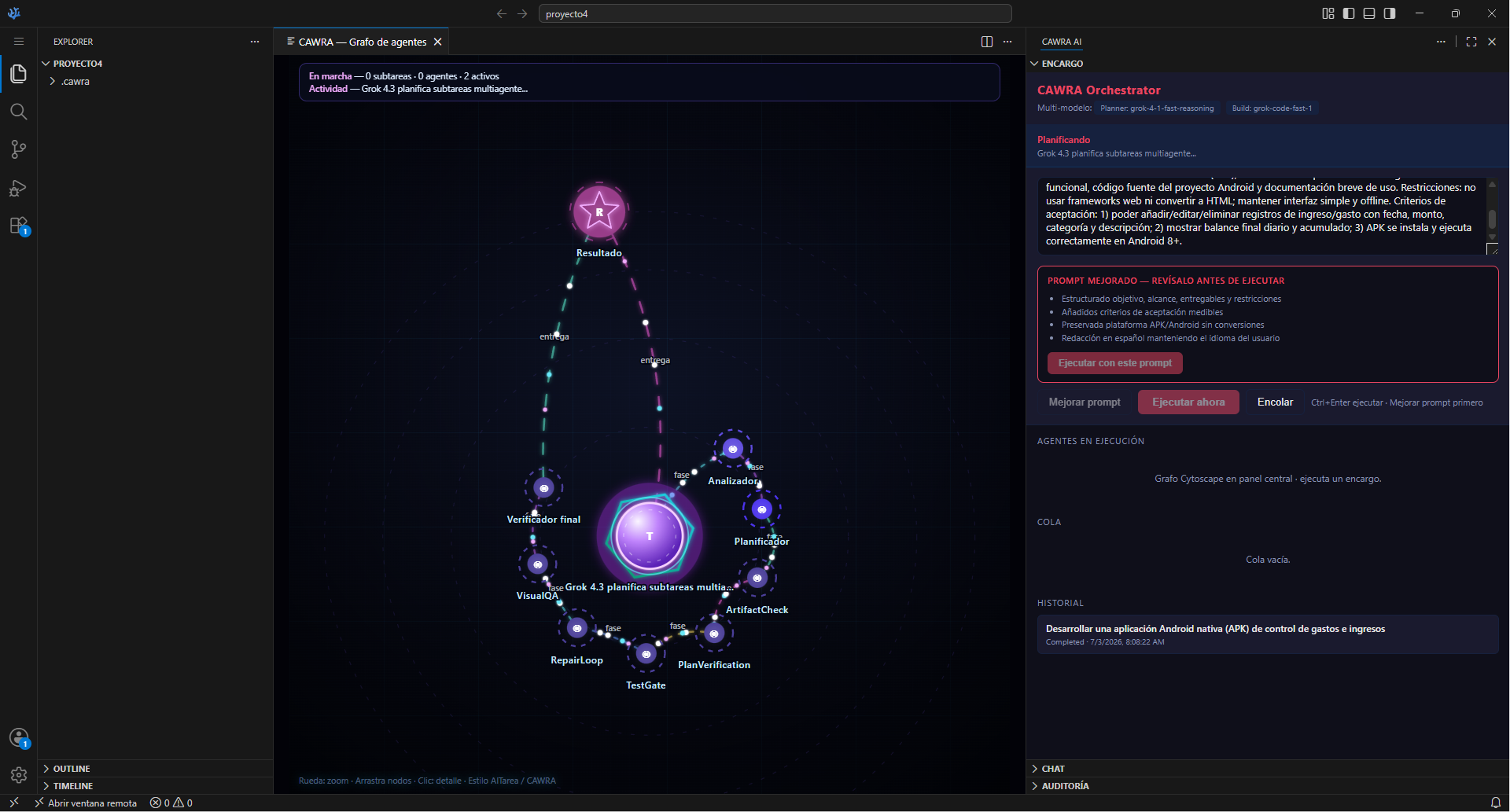The height and width of the screenshot is (812, 1510).
Task: Click the notifications bell in status bar
Action: [1495, 803]
